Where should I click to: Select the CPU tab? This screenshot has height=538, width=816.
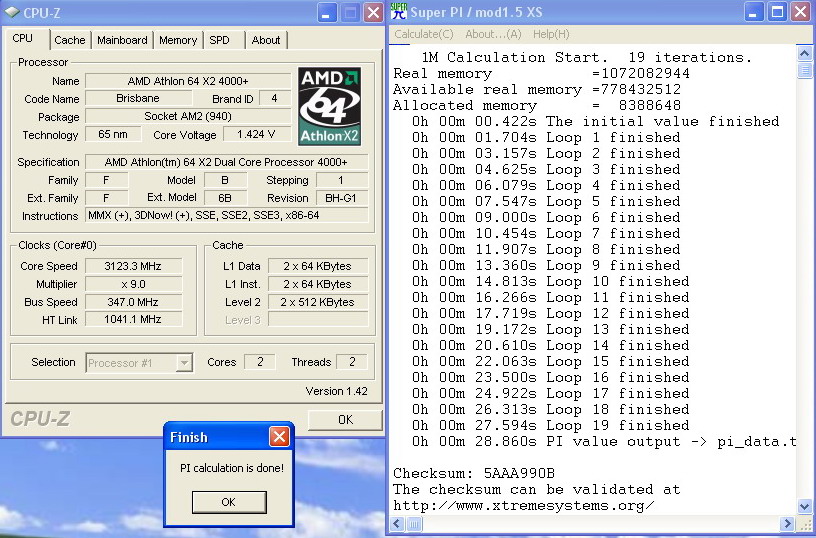22,39
